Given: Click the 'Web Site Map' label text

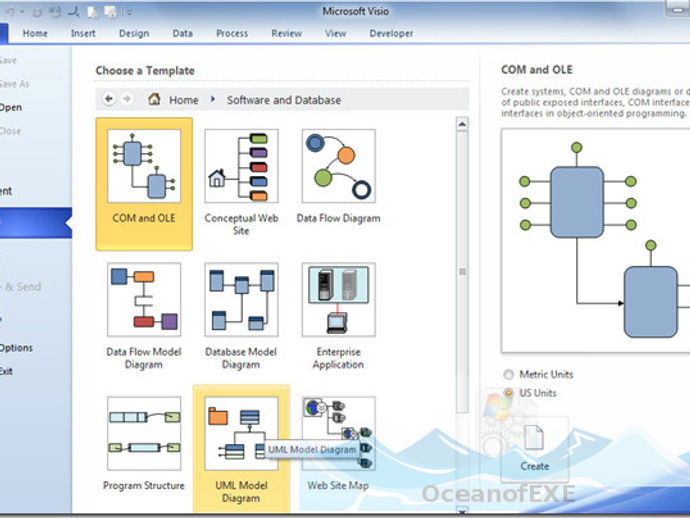Looking at the screenshot, I should 338,485.
